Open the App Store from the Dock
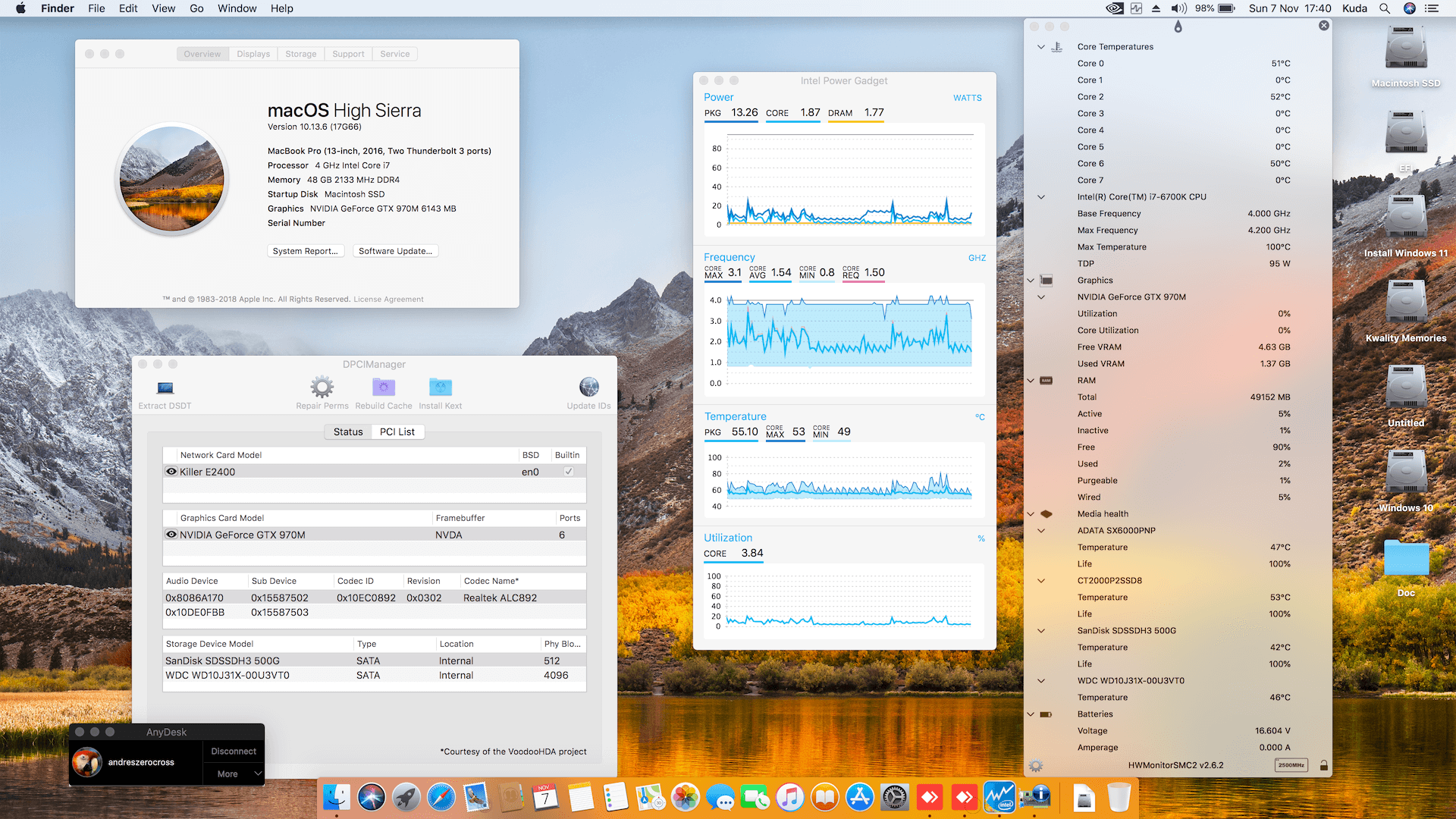Image resolution: width=1456 pixels, height=819 pixels. point(860,797)
